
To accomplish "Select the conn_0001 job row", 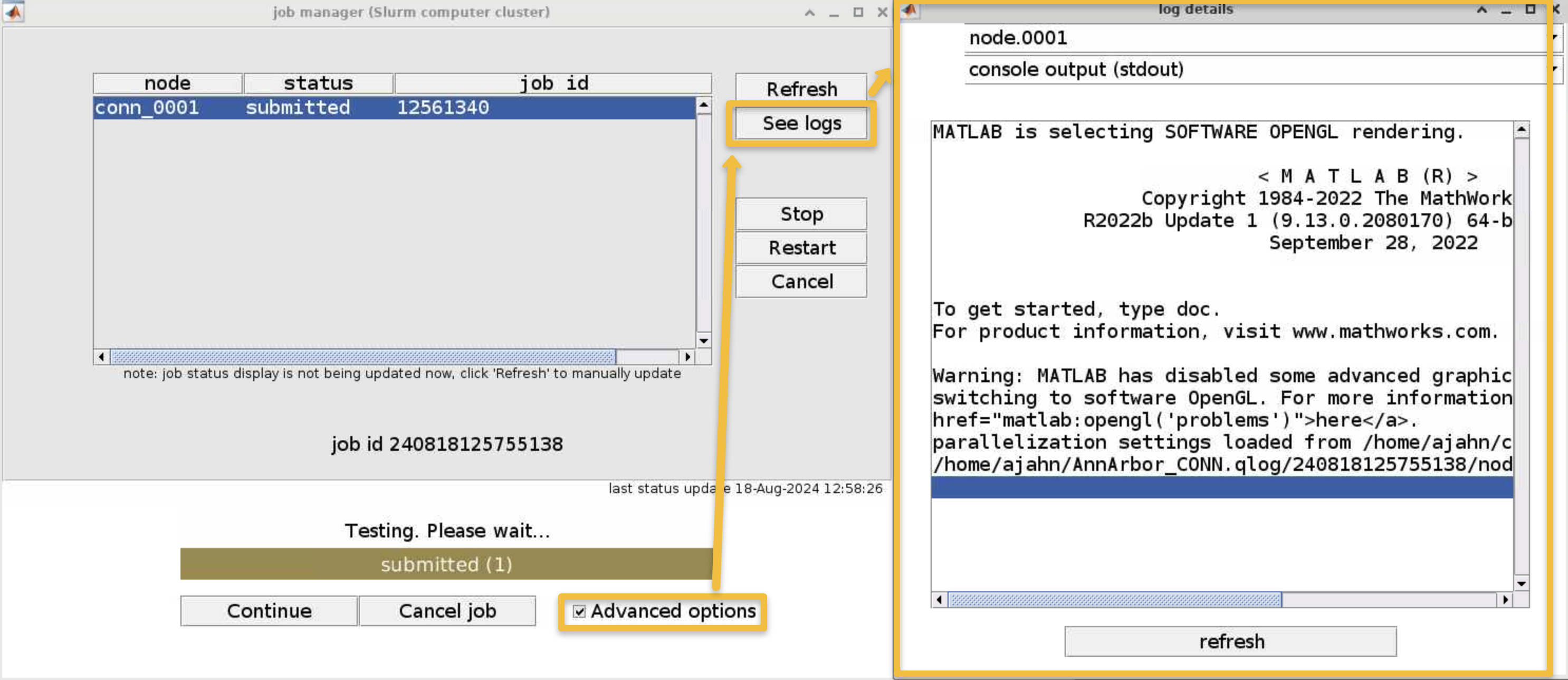I will pos(395,108).
